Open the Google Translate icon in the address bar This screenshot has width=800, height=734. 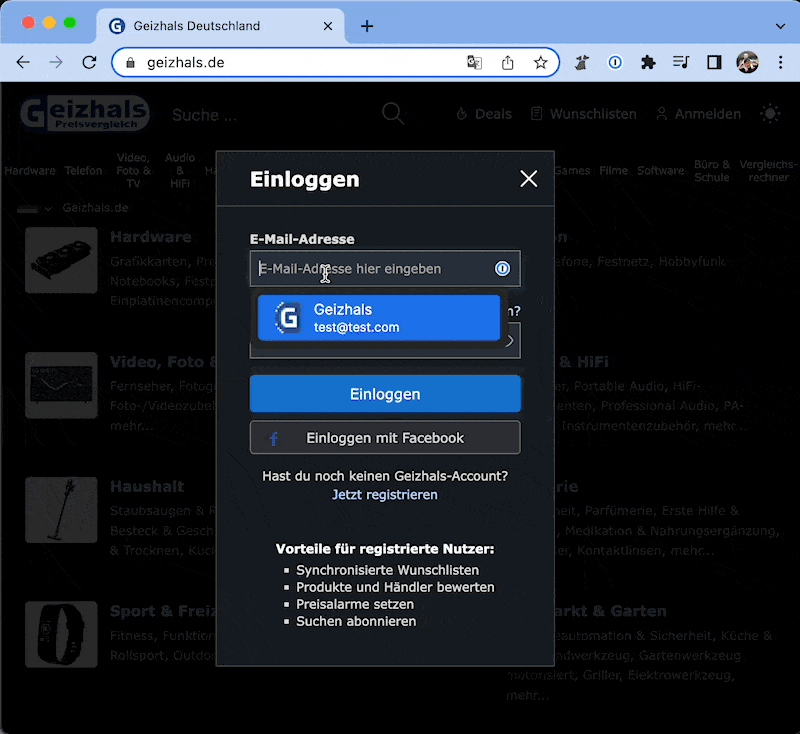(474, 62)
